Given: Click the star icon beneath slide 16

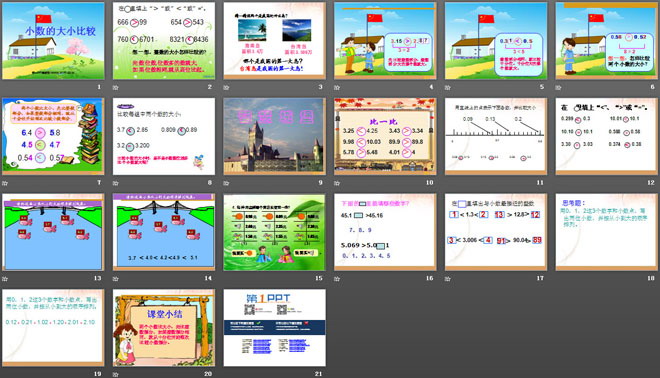Looking at the screenshot, I should pyautogui.click(x=337, y=279).
